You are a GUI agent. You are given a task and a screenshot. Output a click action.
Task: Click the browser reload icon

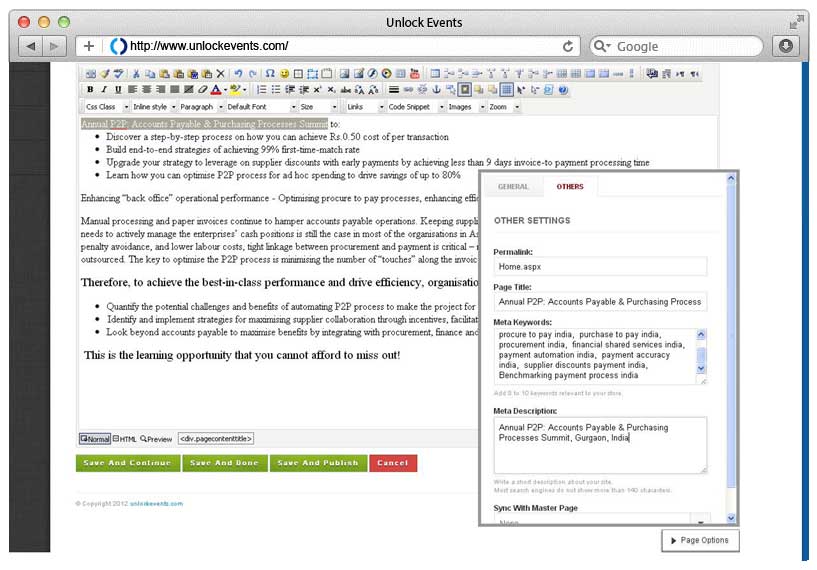[568, 46]
